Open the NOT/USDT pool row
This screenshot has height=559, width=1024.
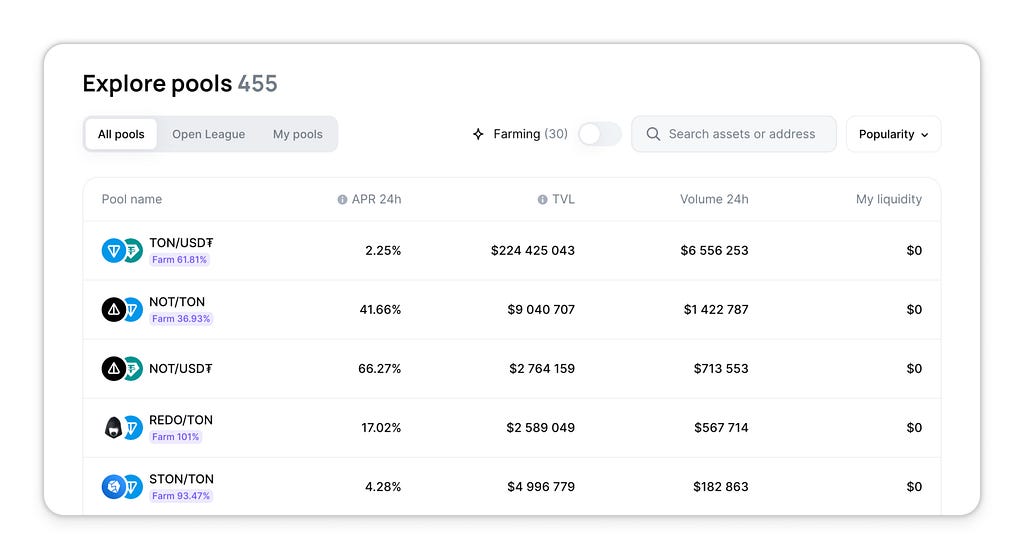click(x=512, y=369)
